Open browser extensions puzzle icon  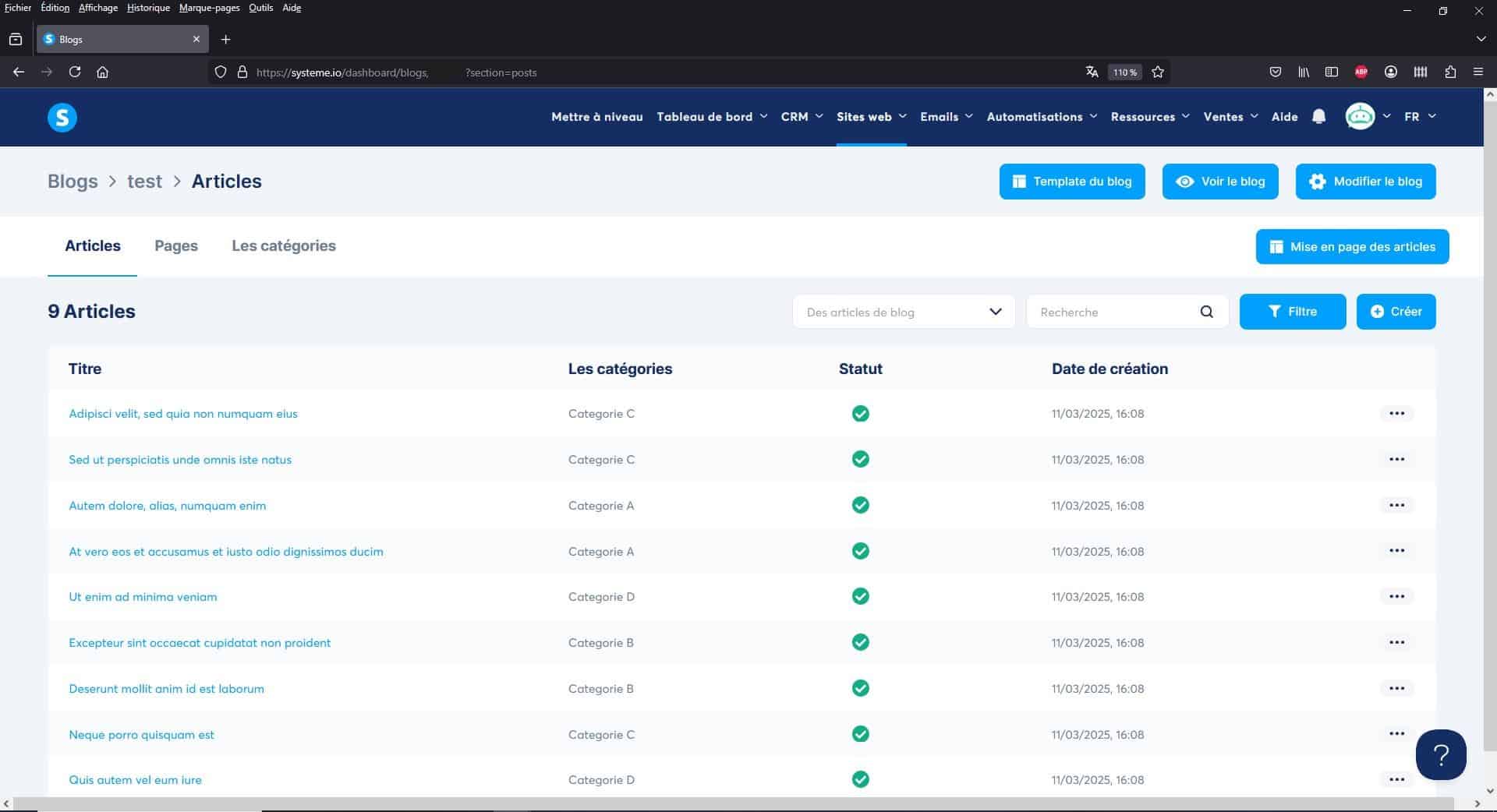click(x=1450, y=72)
